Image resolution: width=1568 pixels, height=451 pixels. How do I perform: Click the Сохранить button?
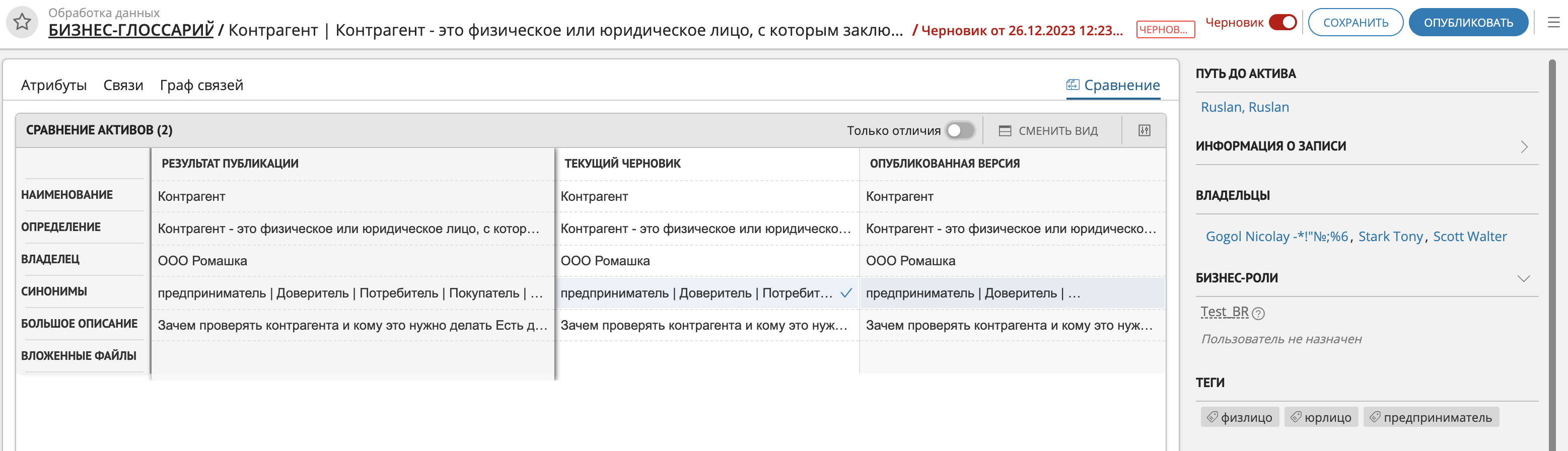coord(1356,23)
